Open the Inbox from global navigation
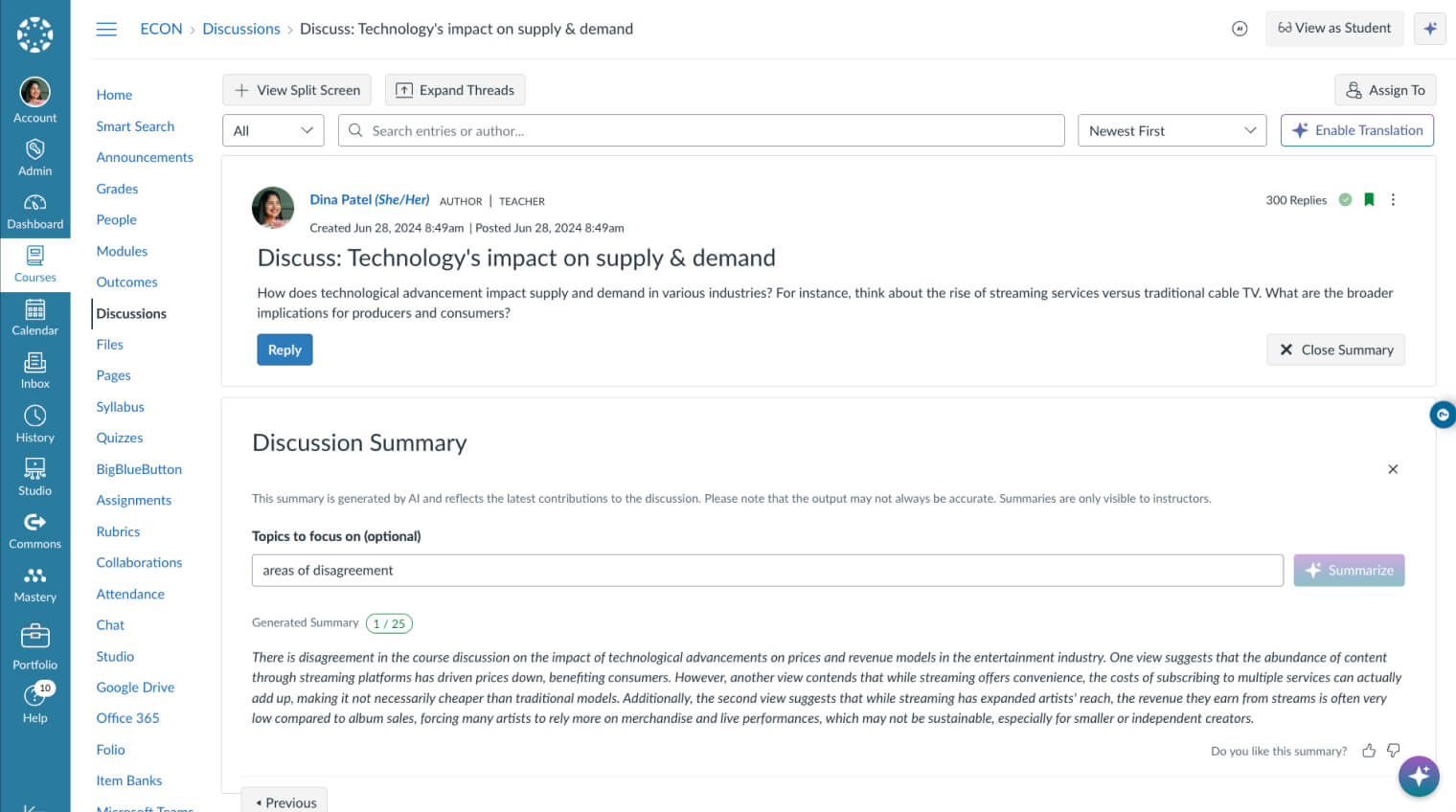The image size is (1456, 812). pyautogui.click(x=34, y=370)
